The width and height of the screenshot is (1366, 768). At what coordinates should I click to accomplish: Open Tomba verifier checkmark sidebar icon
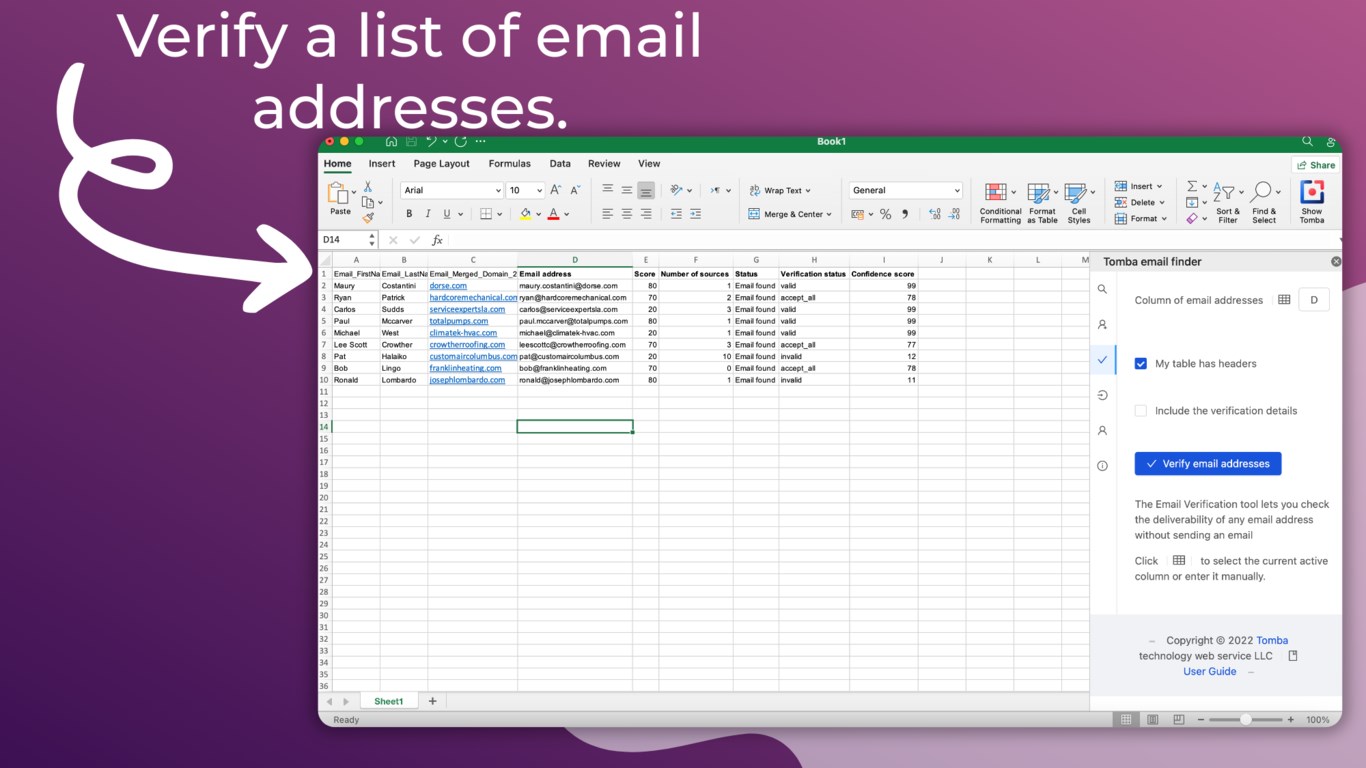tap(1102, 359)
